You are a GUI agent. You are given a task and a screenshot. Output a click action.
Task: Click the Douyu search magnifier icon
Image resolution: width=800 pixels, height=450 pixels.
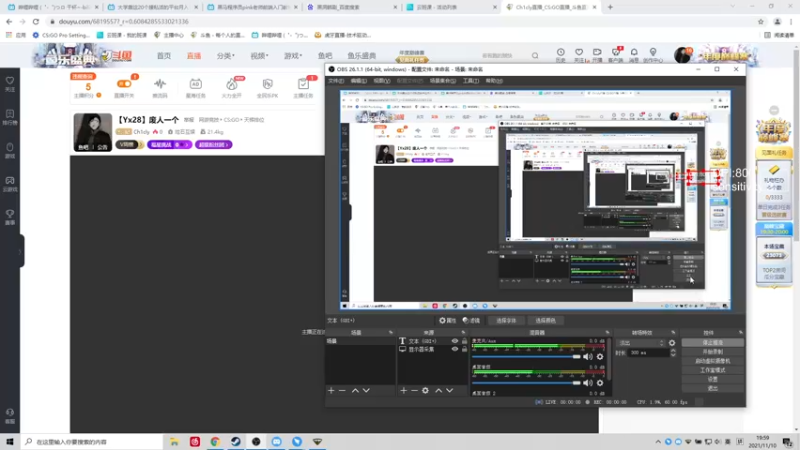pos(535,56)
